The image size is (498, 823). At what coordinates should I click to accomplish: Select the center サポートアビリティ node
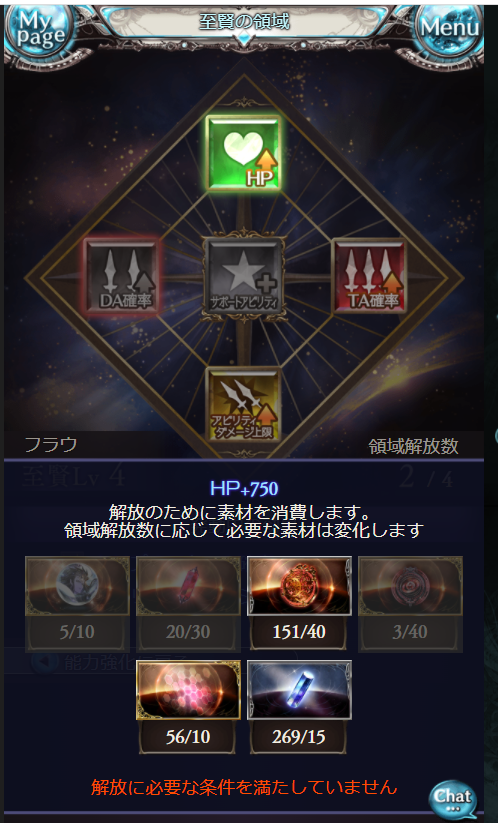(244, 276)
